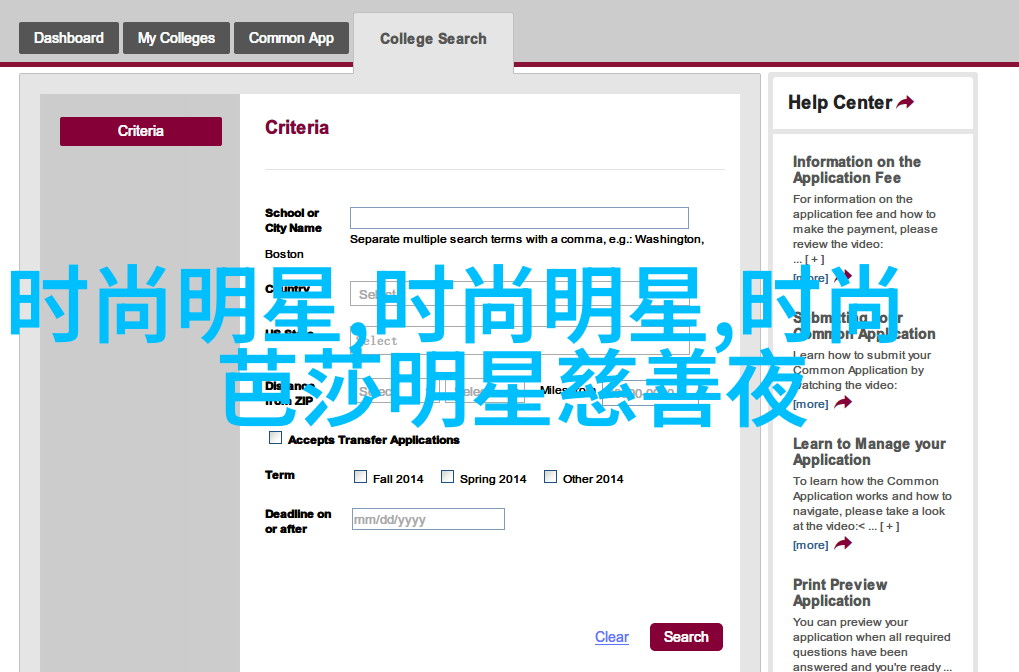
Task: Click the 'Boston' text below School or City Name
Action: [284, 254]
